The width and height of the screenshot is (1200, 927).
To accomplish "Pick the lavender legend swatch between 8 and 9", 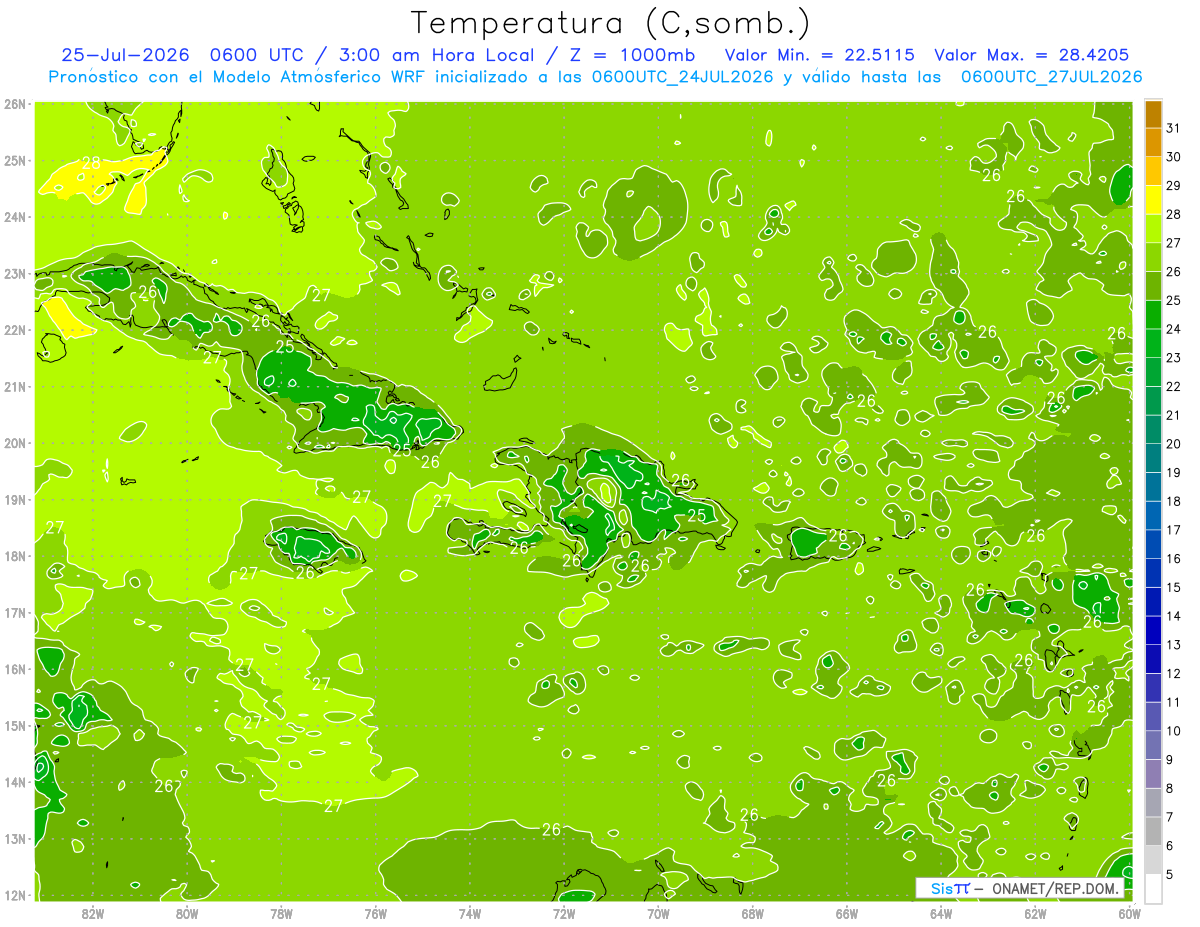I will (x=1154, y=773).
